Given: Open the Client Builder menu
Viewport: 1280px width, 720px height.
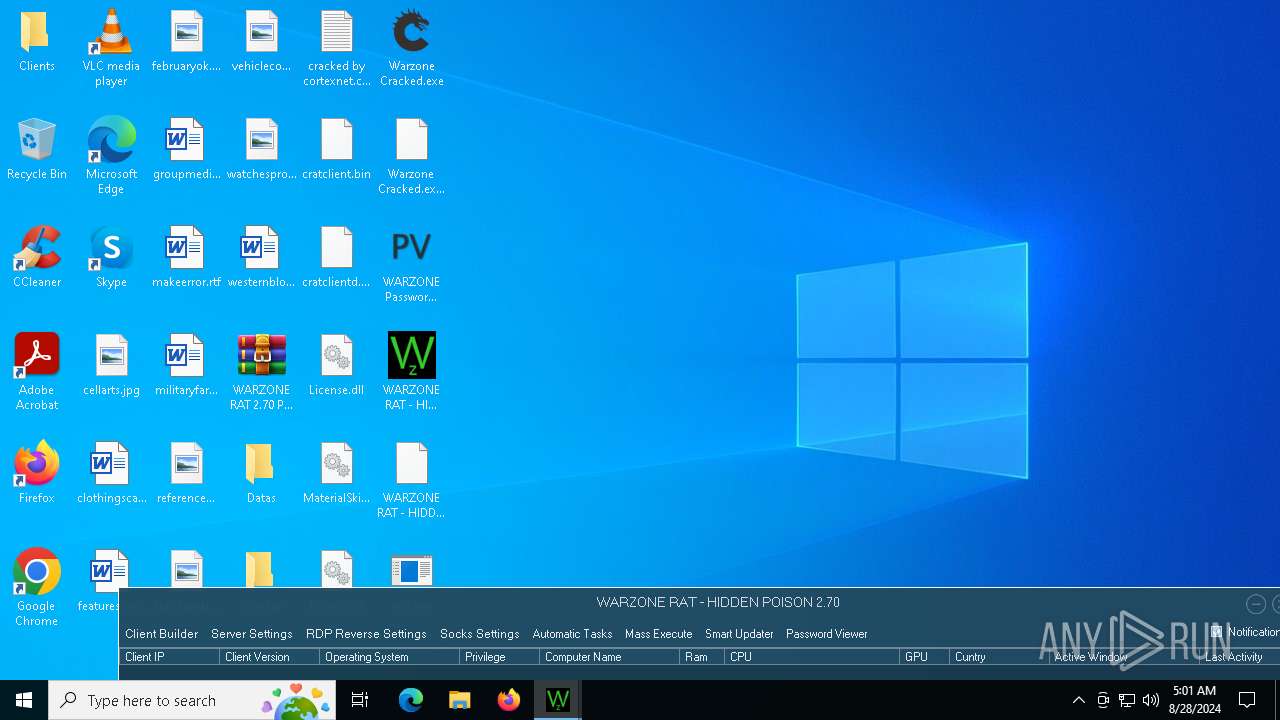Looking at the screenshot, I should click(161, 634).
